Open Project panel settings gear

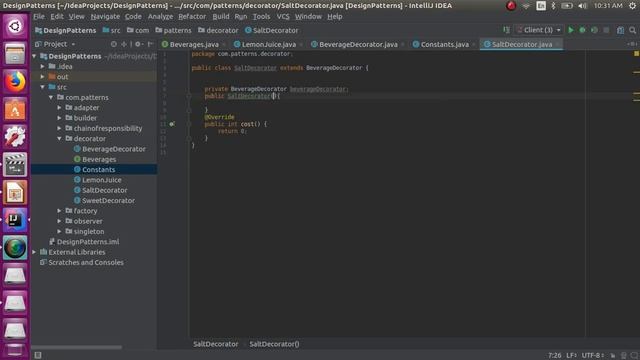tap(138, 44)
